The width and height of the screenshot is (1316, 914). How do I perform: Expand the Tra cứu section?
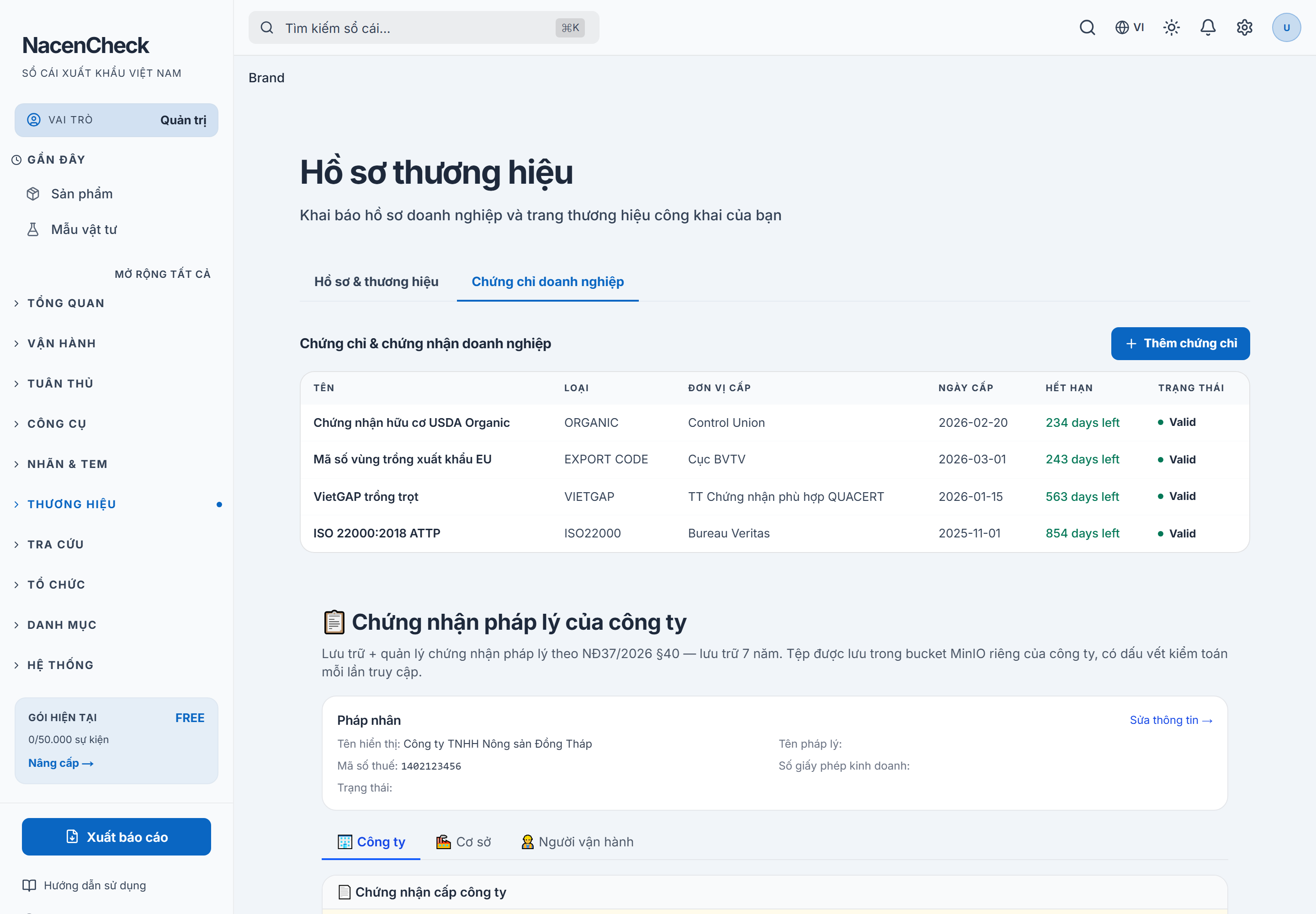[x=116, y=545]
